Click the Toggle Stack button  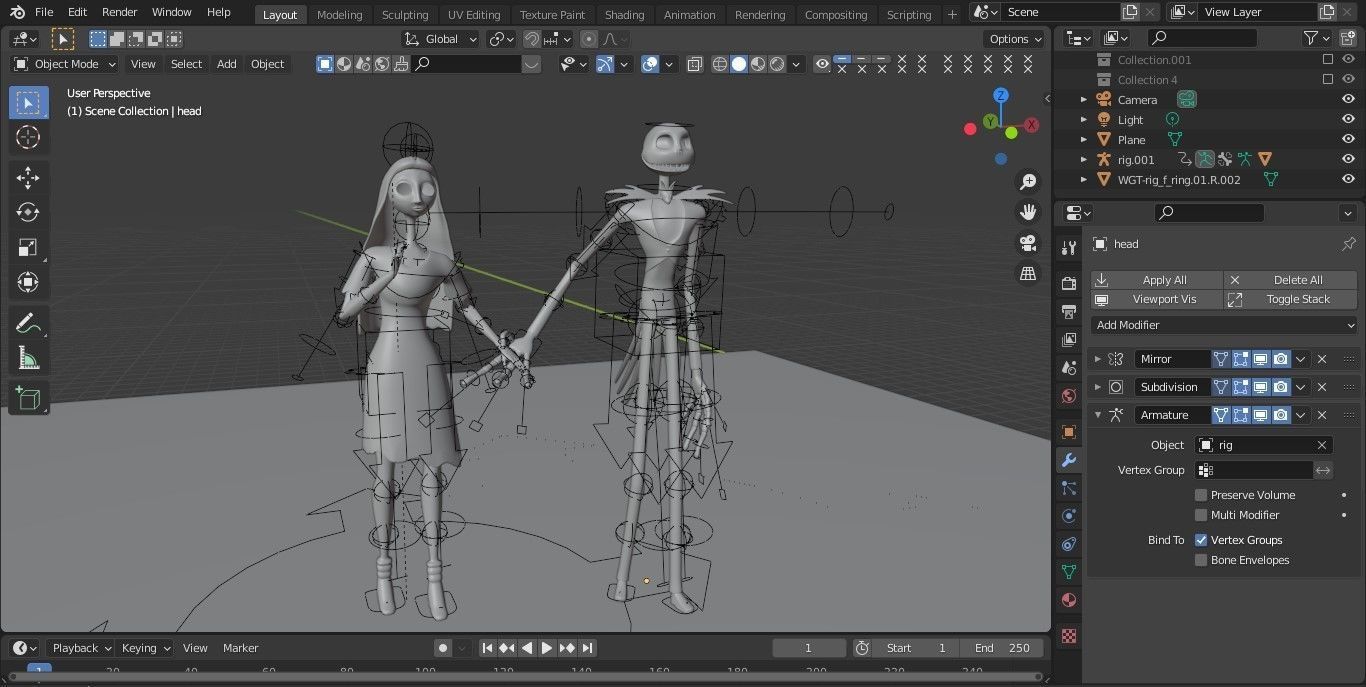point(1292,299)
